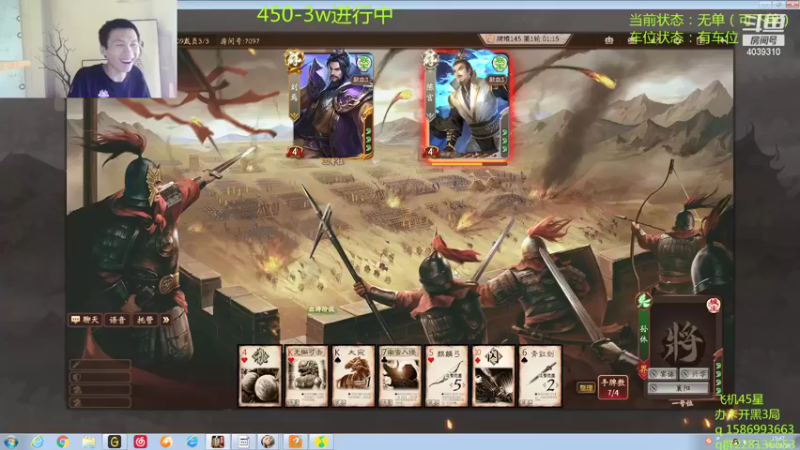
Task: Open the portrait avatar taskbar app
Action: 268,442
